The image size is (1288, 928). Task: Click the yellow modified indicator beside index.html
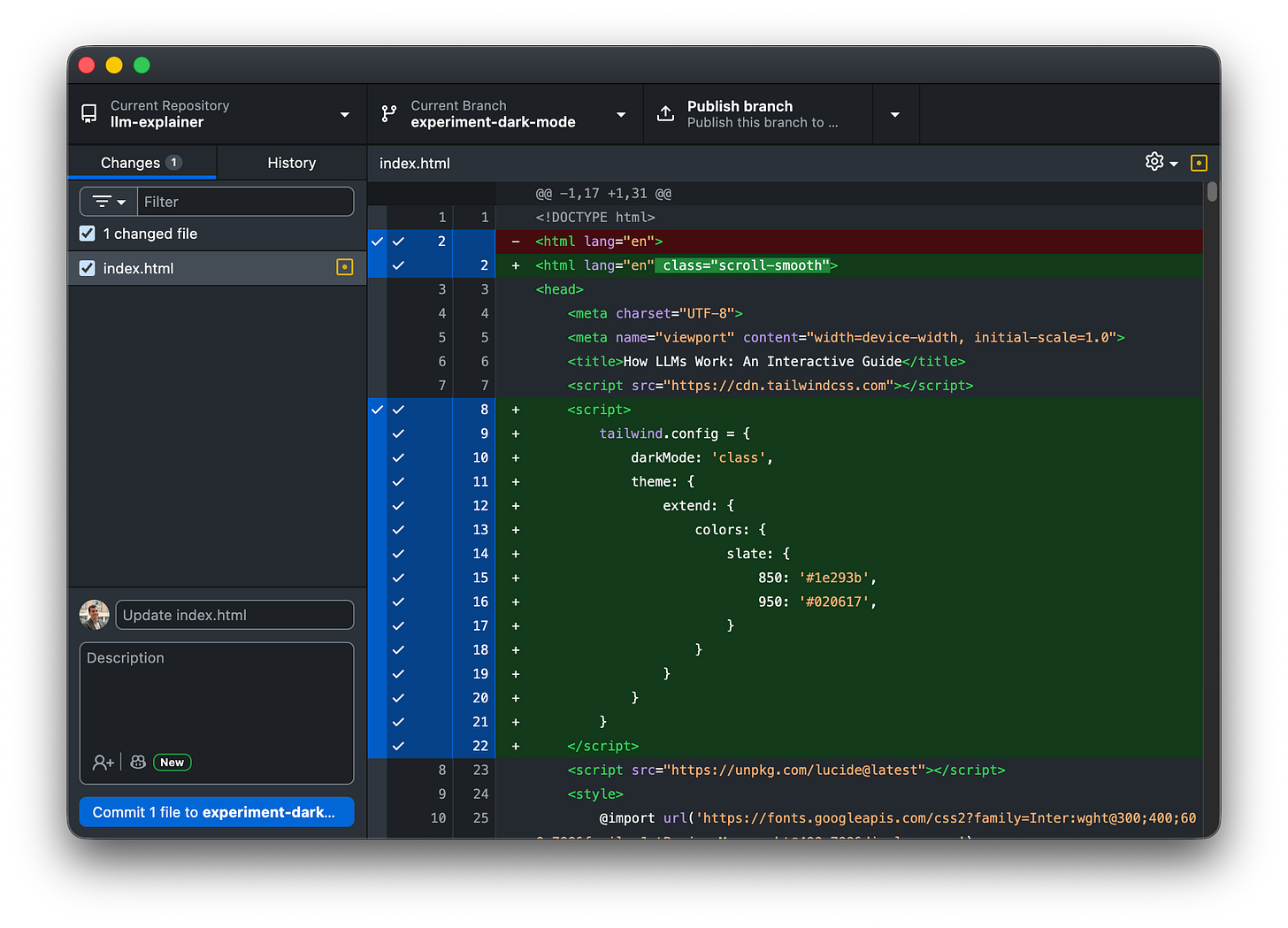pyautogui.click(x=344, y=267)
